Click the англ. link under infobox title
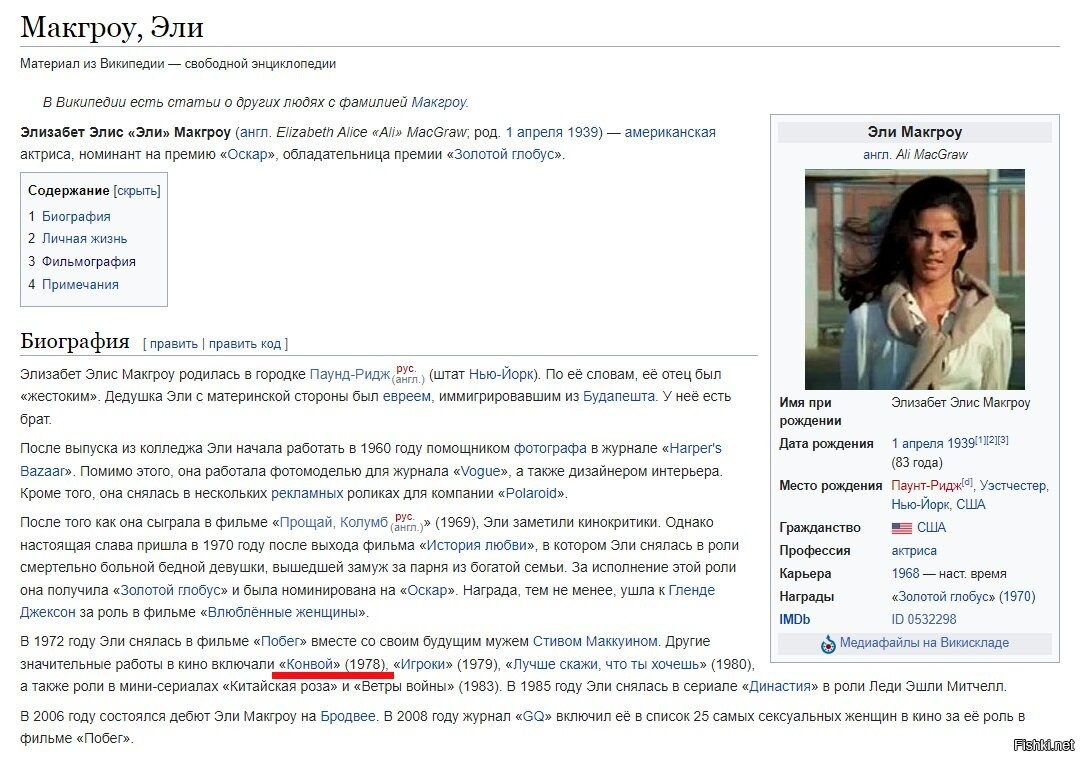The image size is (1080, 757). pos(877,155)
